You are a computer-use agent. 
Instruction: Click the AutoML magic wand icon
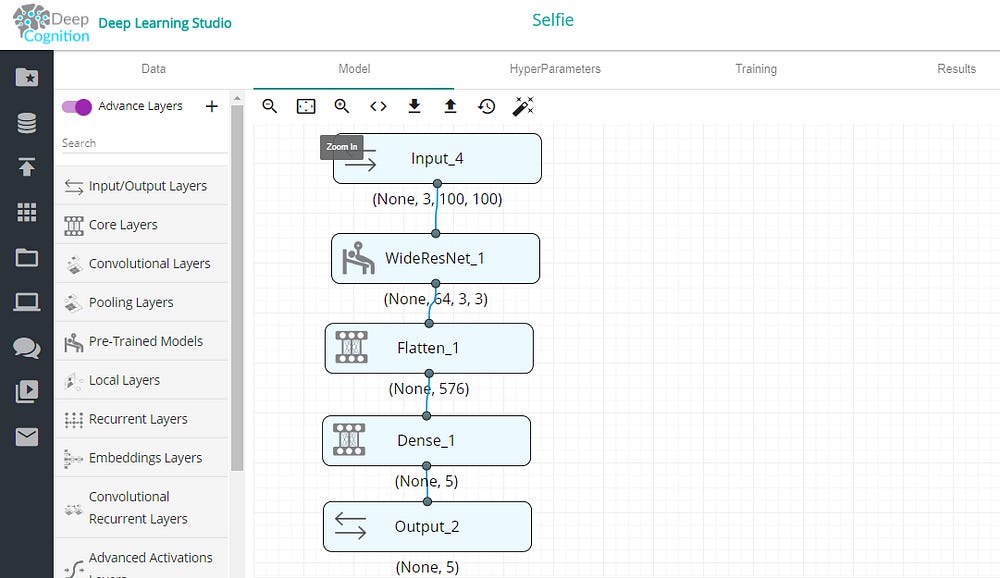point(523,106)
